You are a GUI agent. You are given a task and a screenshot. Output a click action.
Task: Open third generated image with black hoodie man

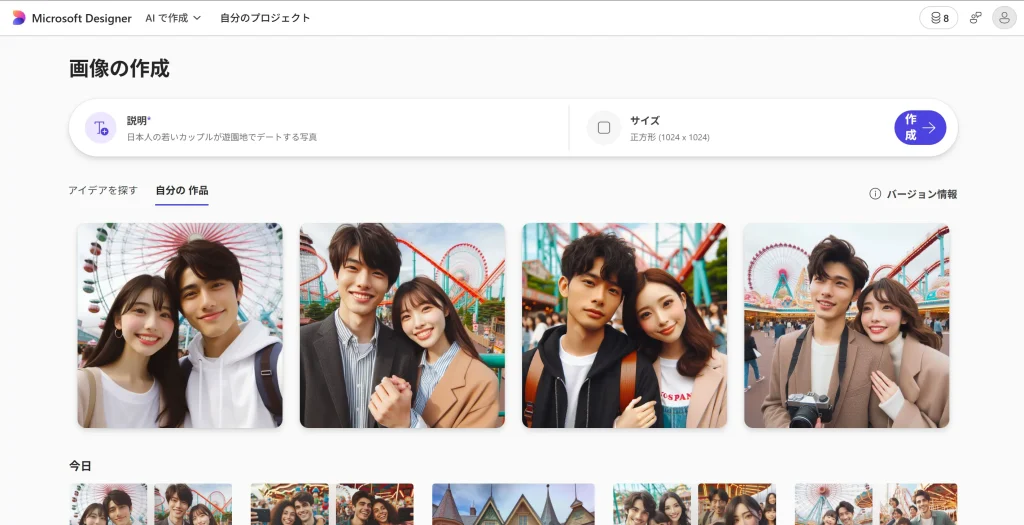tap(624, 325)
